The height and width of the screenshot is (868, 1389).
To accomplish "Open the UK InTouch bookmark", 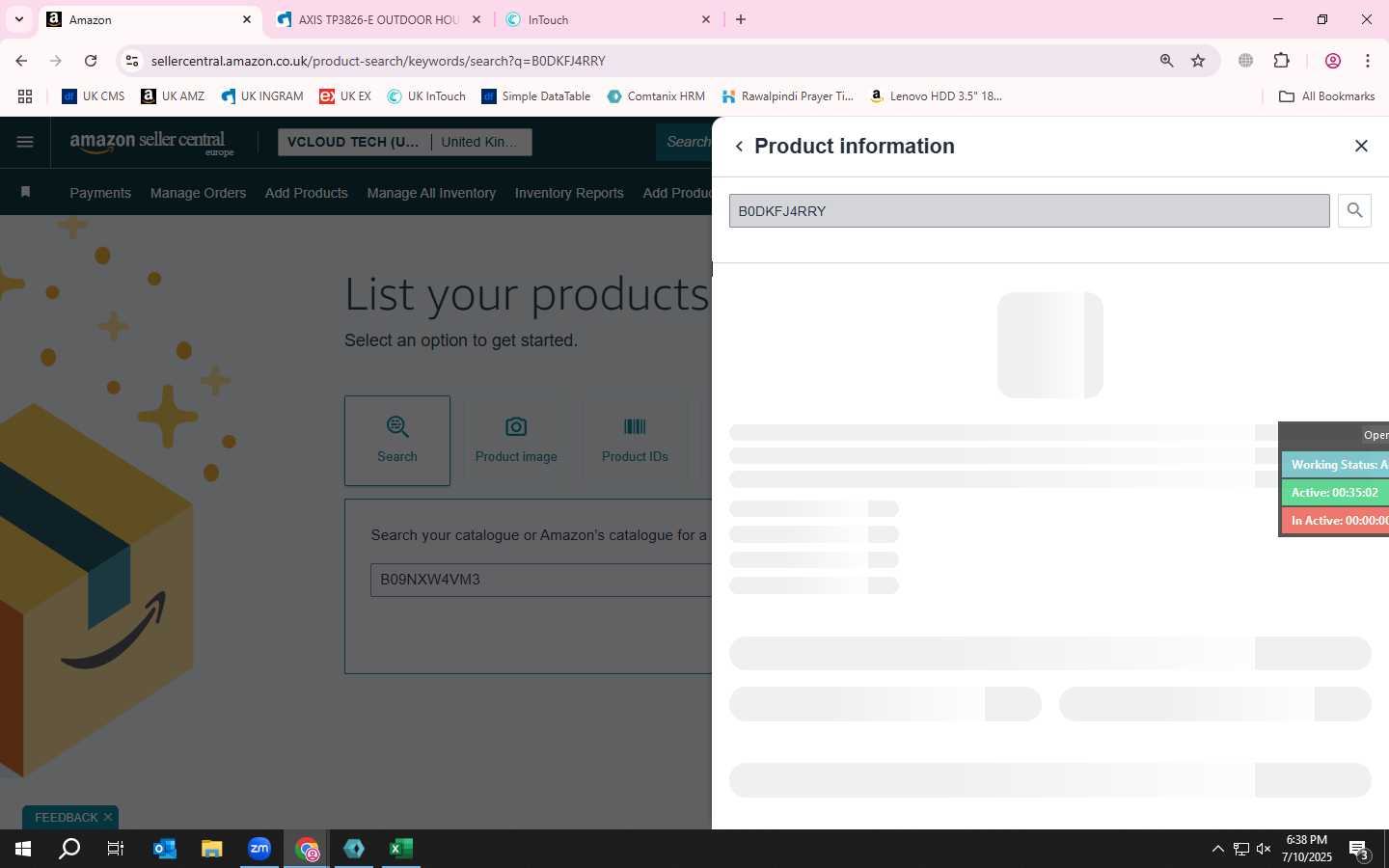I will coord(426,96).
